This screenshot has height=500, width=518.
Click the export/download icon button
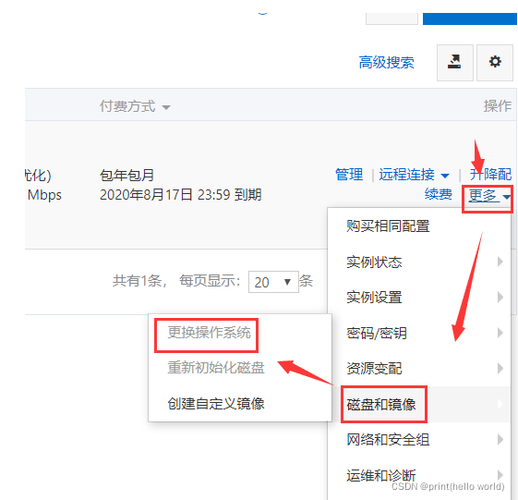[x=455, y=62]
